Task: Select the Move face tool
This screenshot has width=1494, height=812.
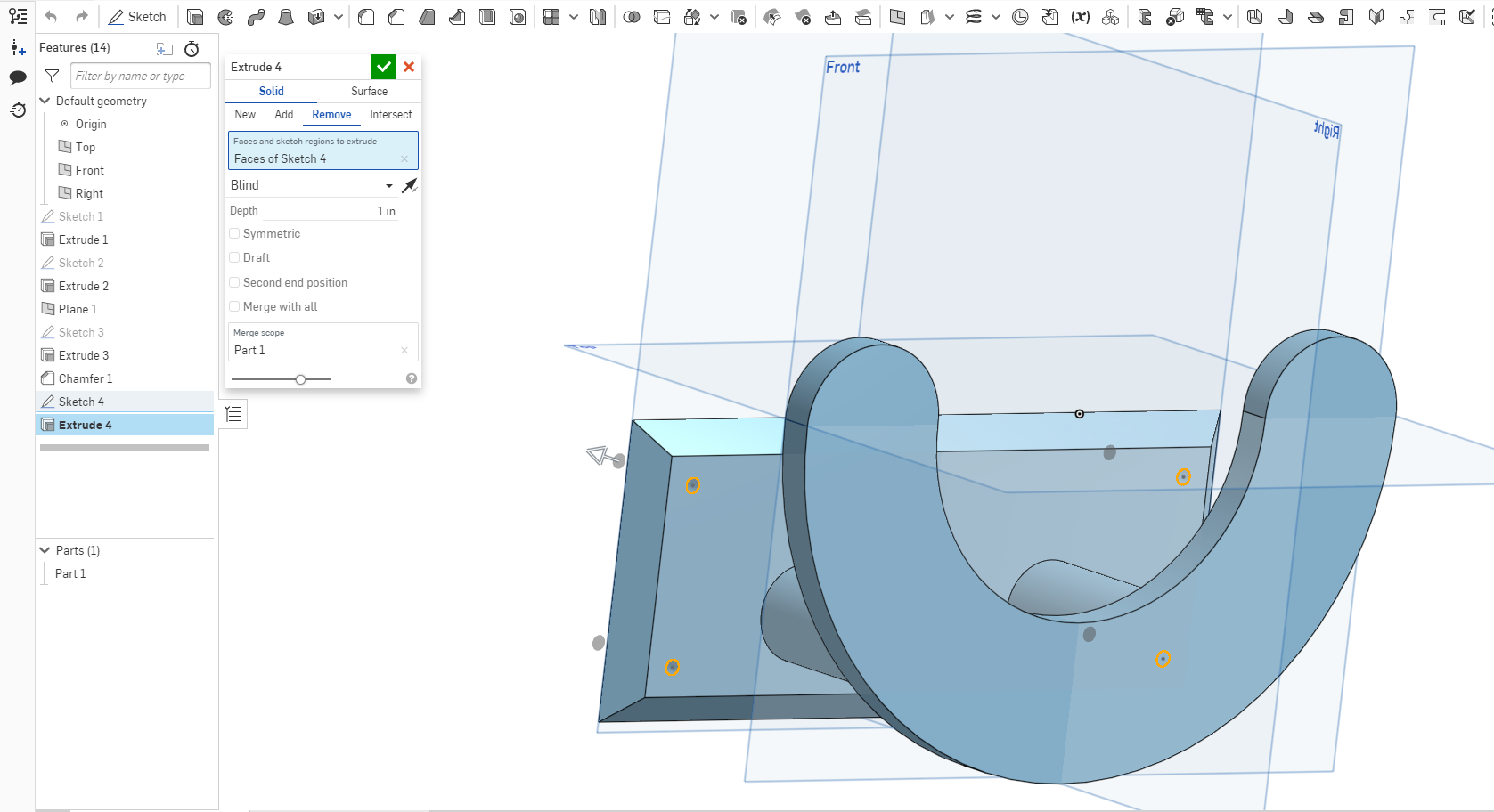Action: [833, 17]
